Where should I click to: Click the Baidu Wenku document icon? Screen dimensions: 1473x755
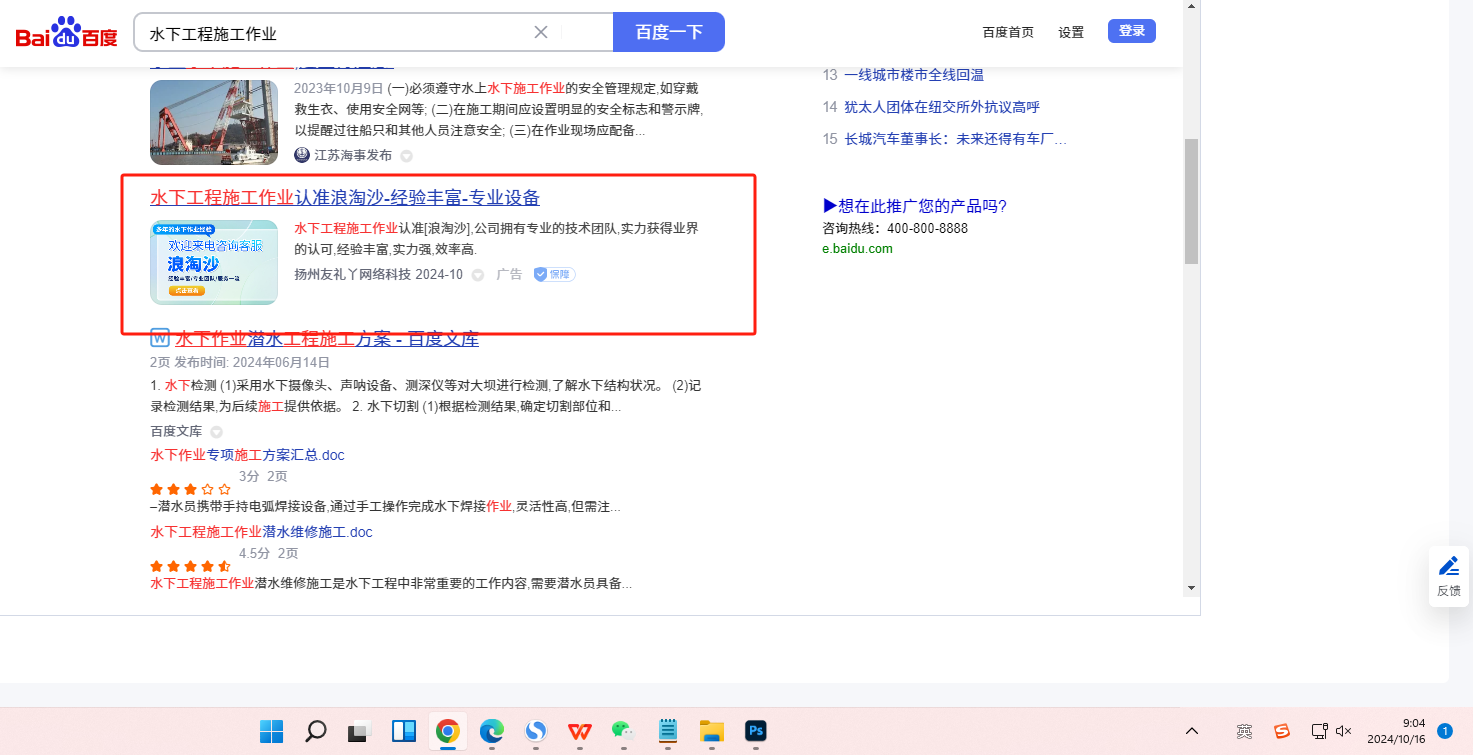click(x=159, y=338)
